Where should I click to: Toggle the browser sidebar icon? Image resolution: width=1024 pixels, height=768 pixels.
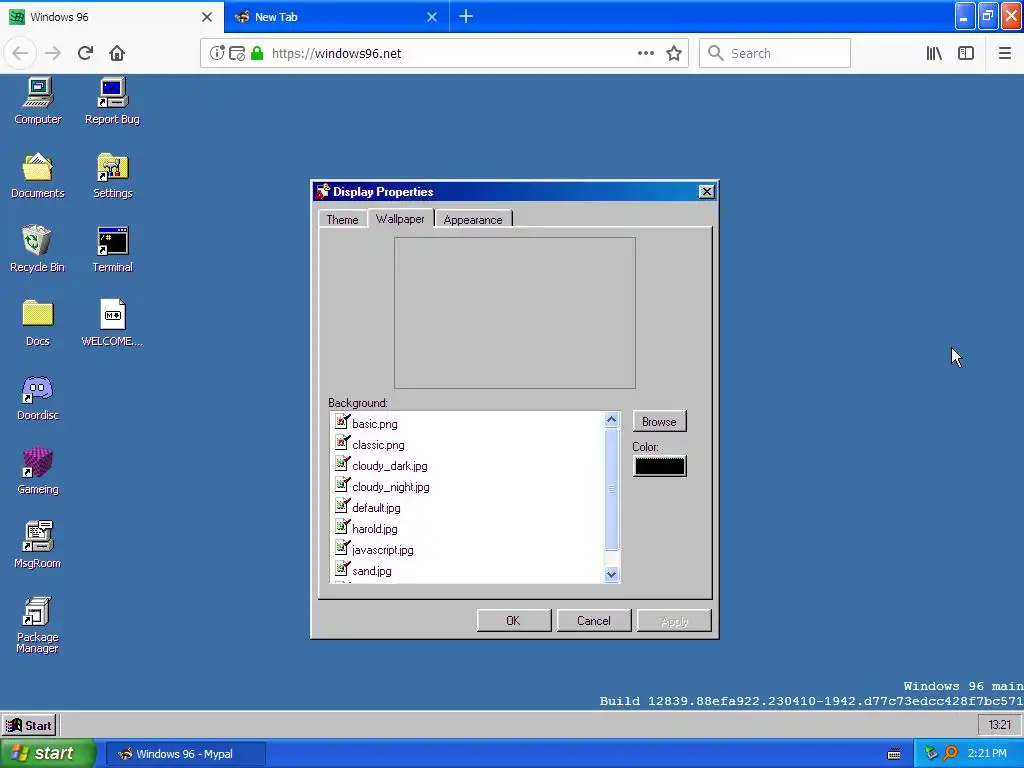click(966, 54)
